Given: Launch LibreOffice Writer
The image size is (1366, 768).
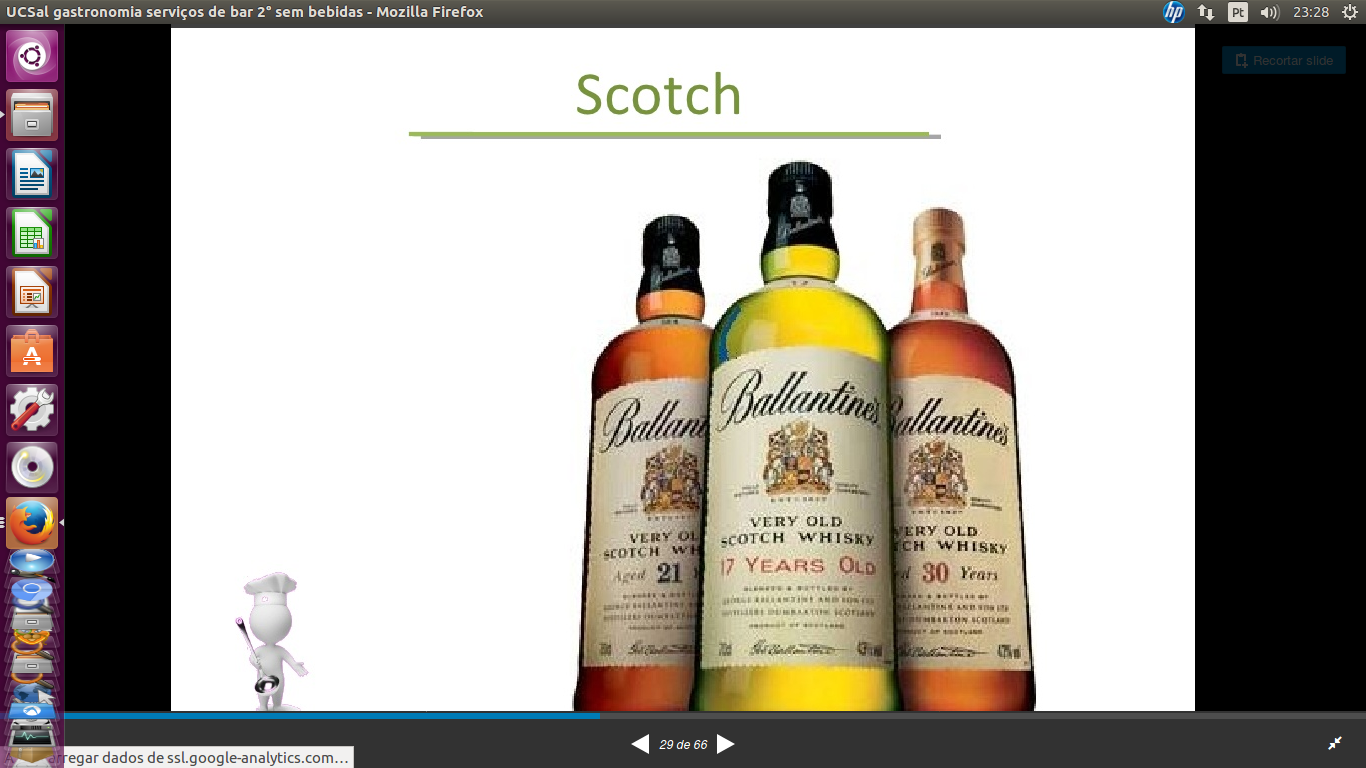Looking at the screenshot, I should pos(32,174).
